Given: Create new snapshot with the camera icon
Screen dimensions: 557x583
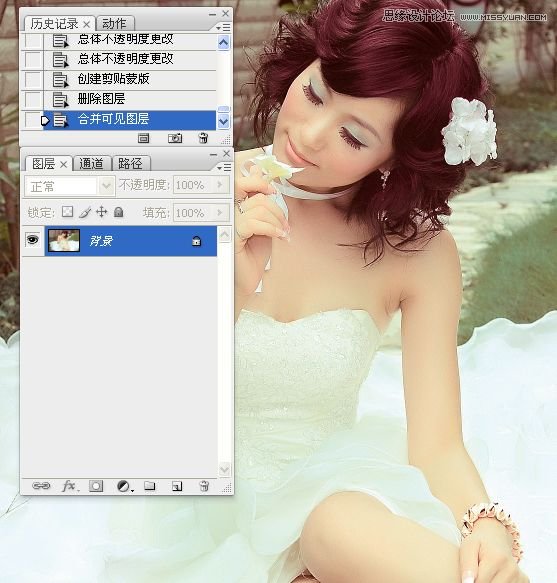Looking at the screenshot, I should 175,138.
